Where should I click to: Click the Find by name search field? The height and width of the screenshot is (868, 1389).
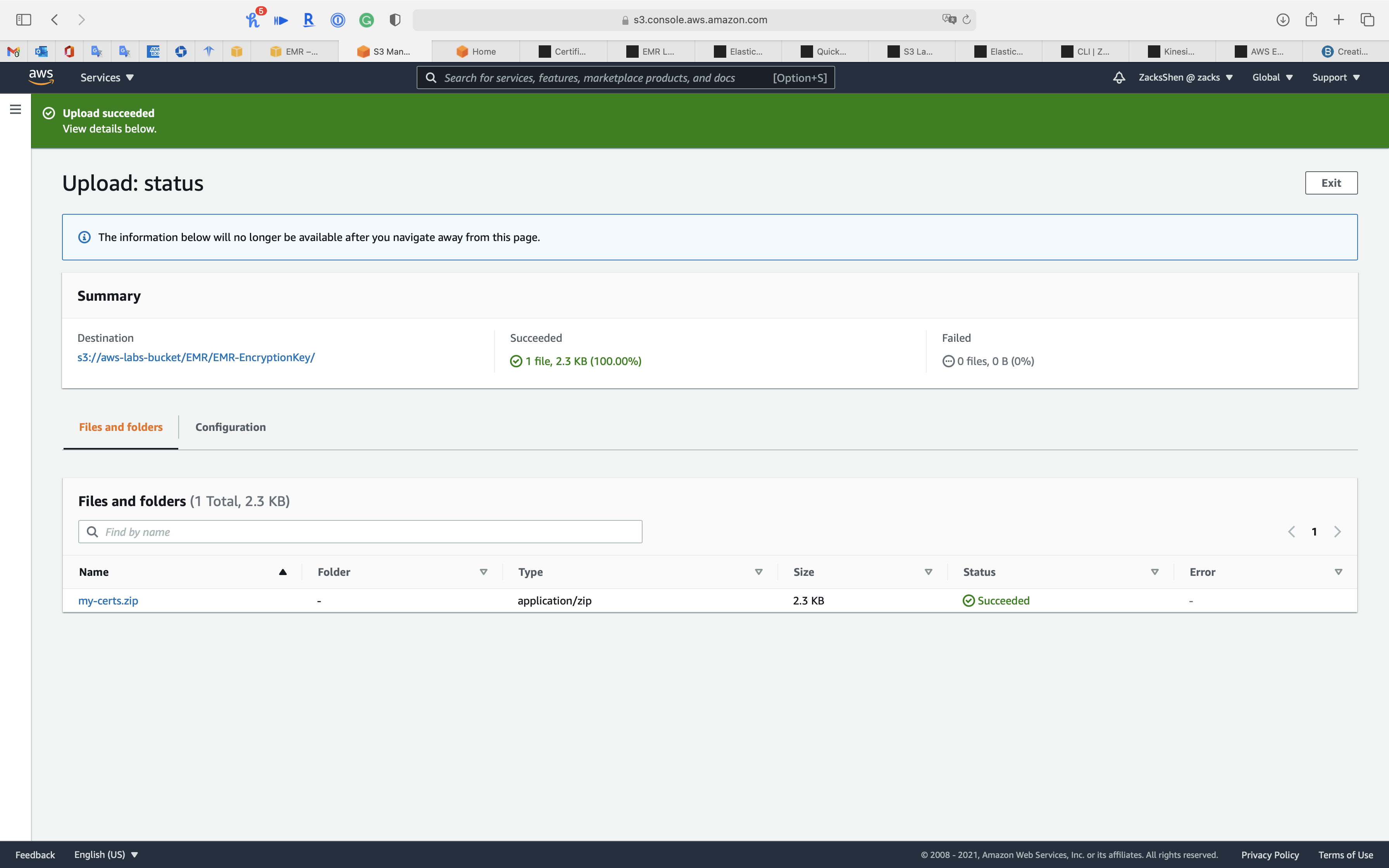point(367,532)
